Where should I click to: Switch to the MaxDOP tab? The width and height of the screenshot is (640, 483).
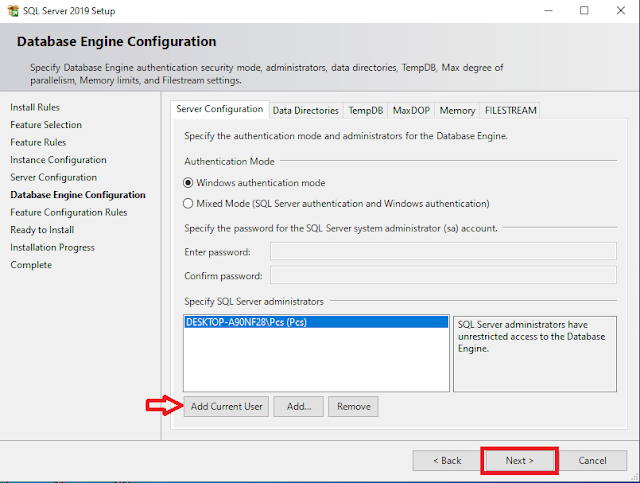click(x=411, y=111)
